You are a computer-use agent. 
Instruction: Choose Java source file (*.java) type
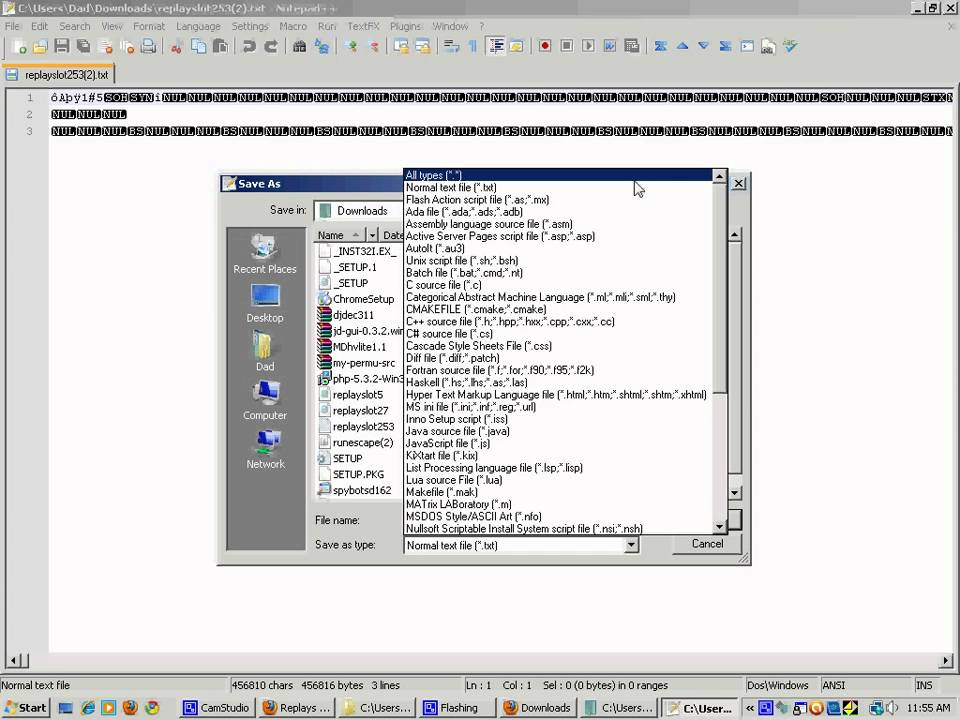tap(558, 431)
